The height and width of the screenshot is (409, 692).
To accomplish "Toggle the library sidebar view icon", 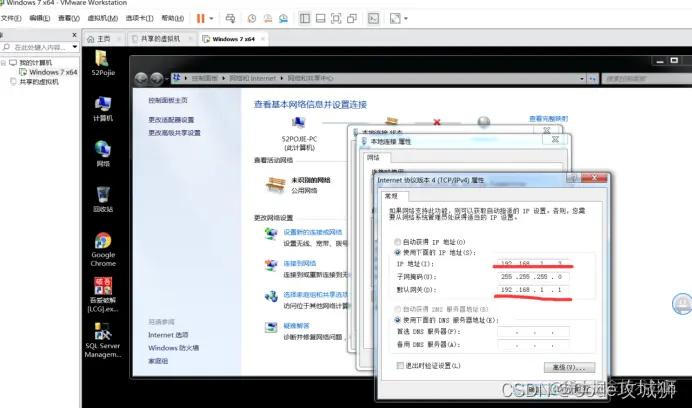I will tap(305, 19).
